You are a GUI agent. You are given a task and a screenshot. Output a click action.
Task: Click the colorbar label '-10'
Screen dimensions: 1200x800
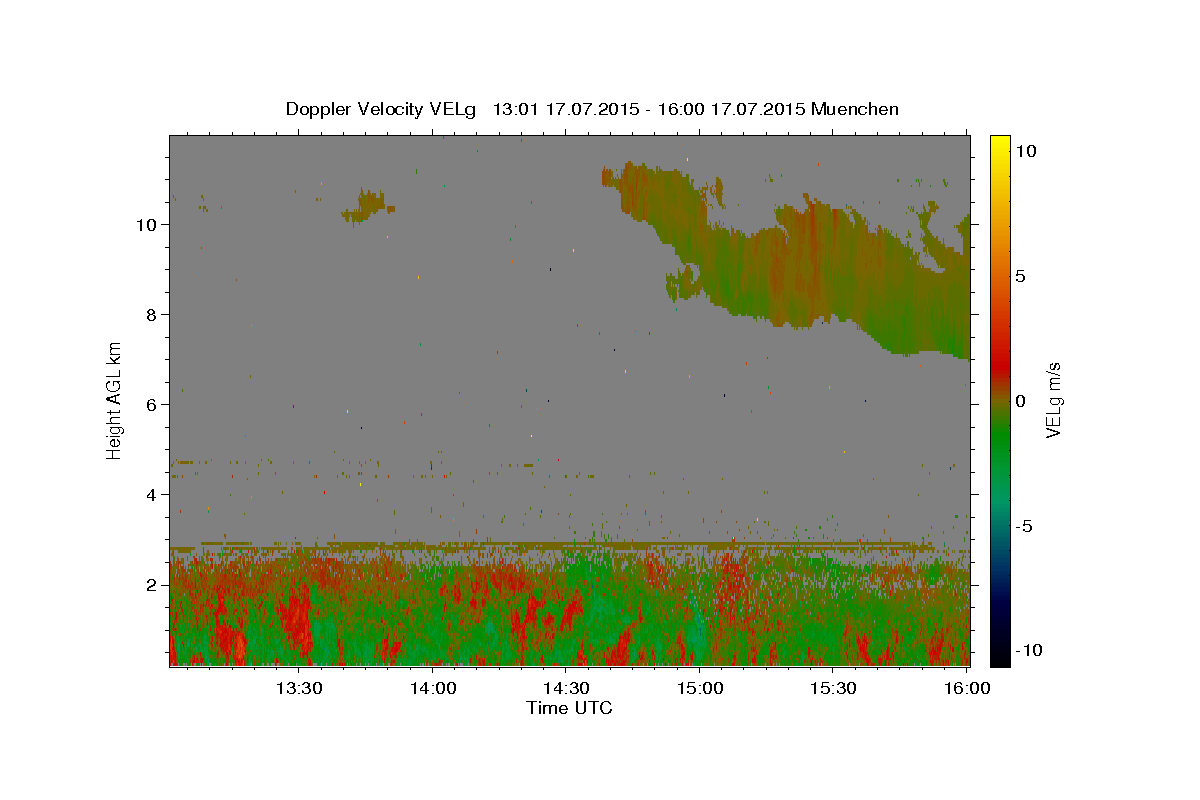1028,650
